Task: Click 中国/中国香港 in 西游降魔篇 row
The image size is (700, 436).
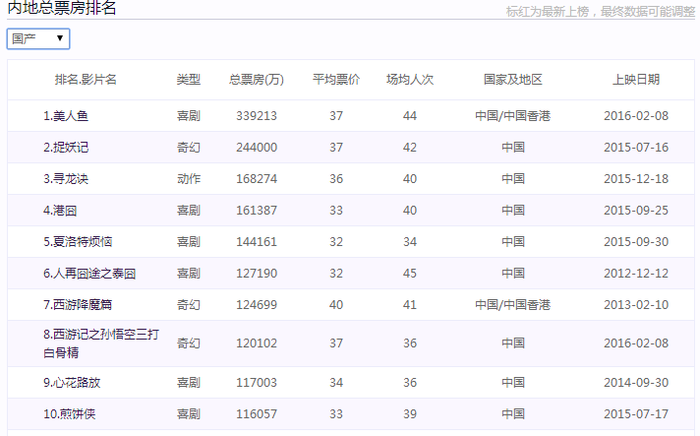Action: (x=513, y=305)
